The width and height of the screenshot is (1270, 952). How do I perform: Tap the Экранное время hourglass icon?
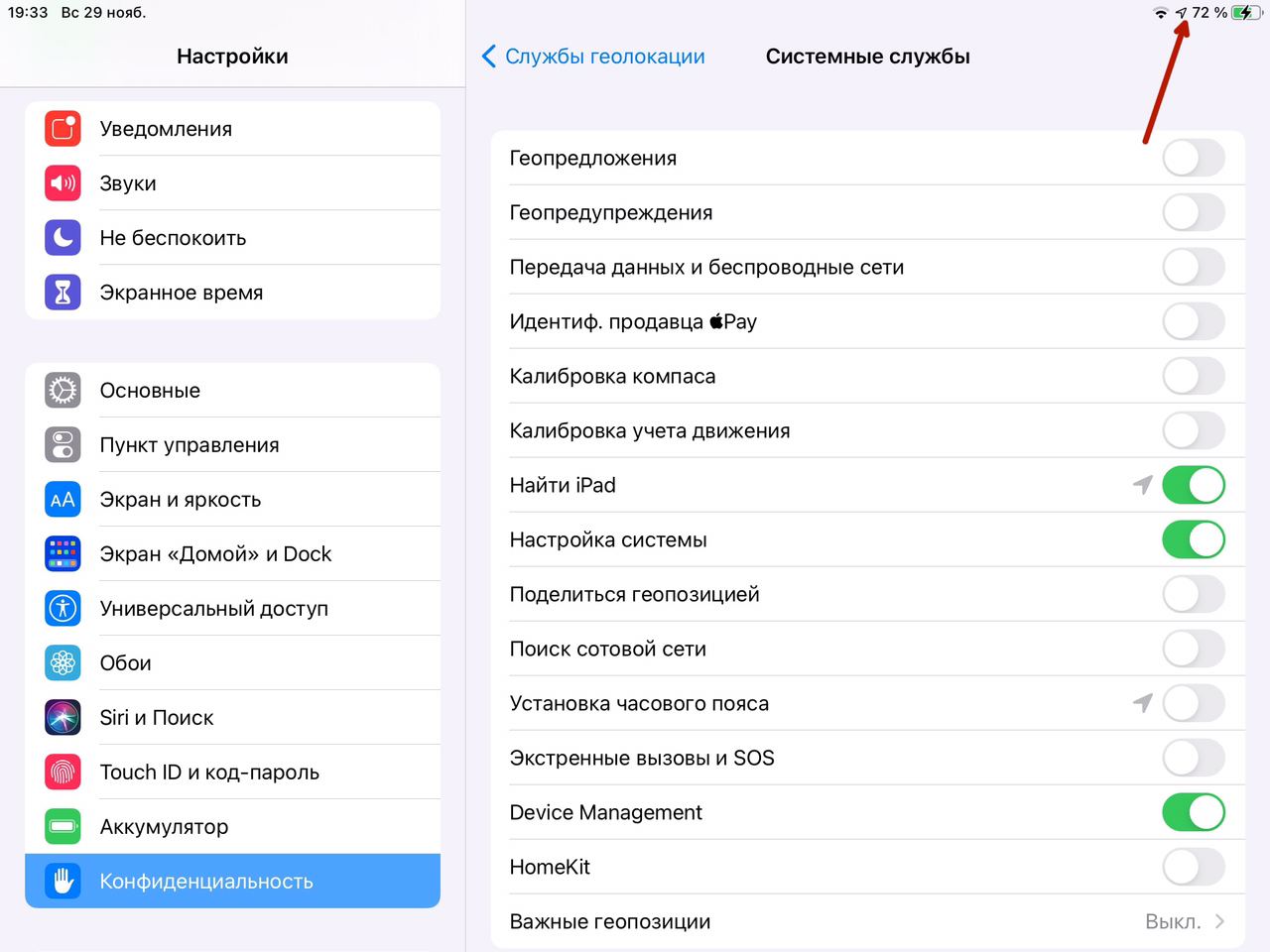click(63, 293)
